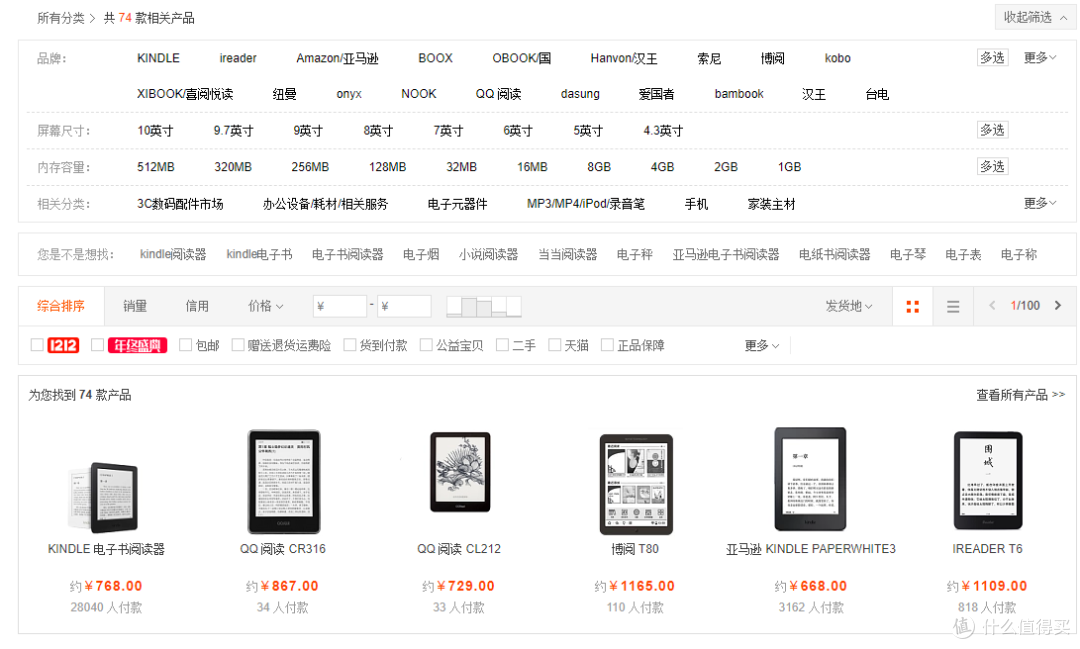Viewport: 1080px width, 649px height.
Task: Filter by bambook brand
Action: [x=739, y=94]
